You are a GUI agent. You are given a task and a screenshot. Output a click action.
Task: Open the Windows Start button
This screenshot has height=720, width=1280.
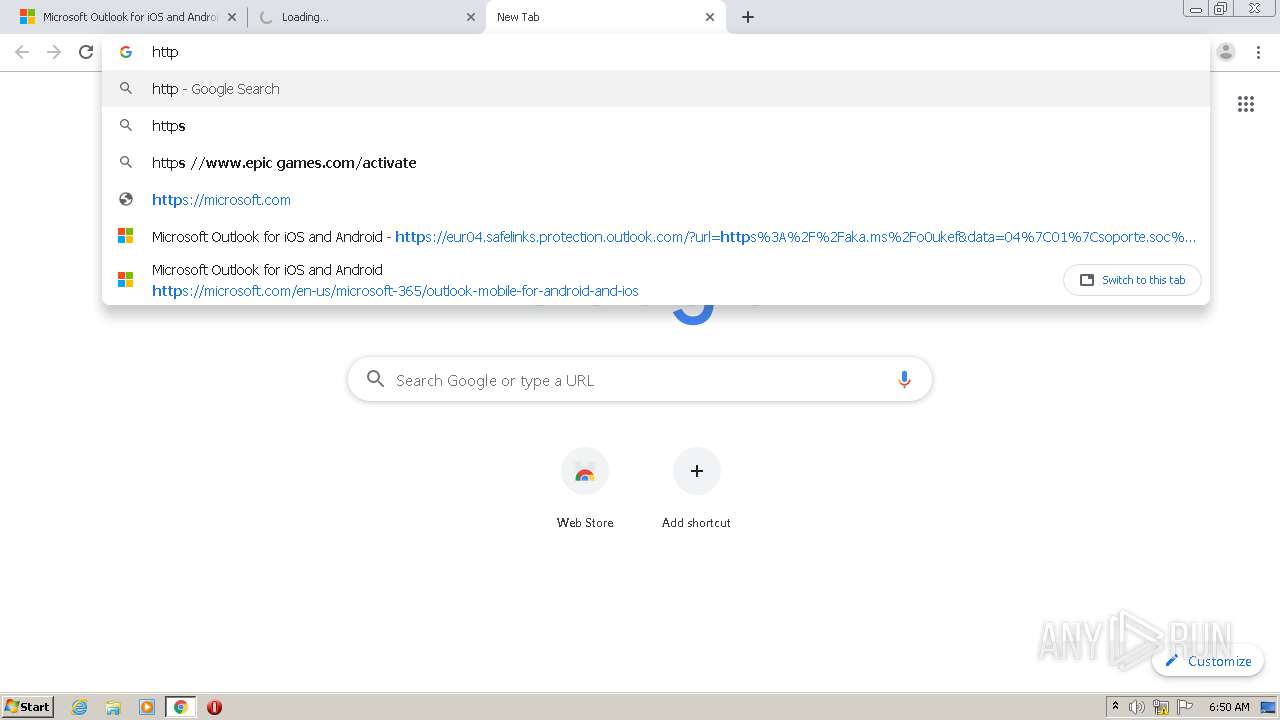(28, 706)
